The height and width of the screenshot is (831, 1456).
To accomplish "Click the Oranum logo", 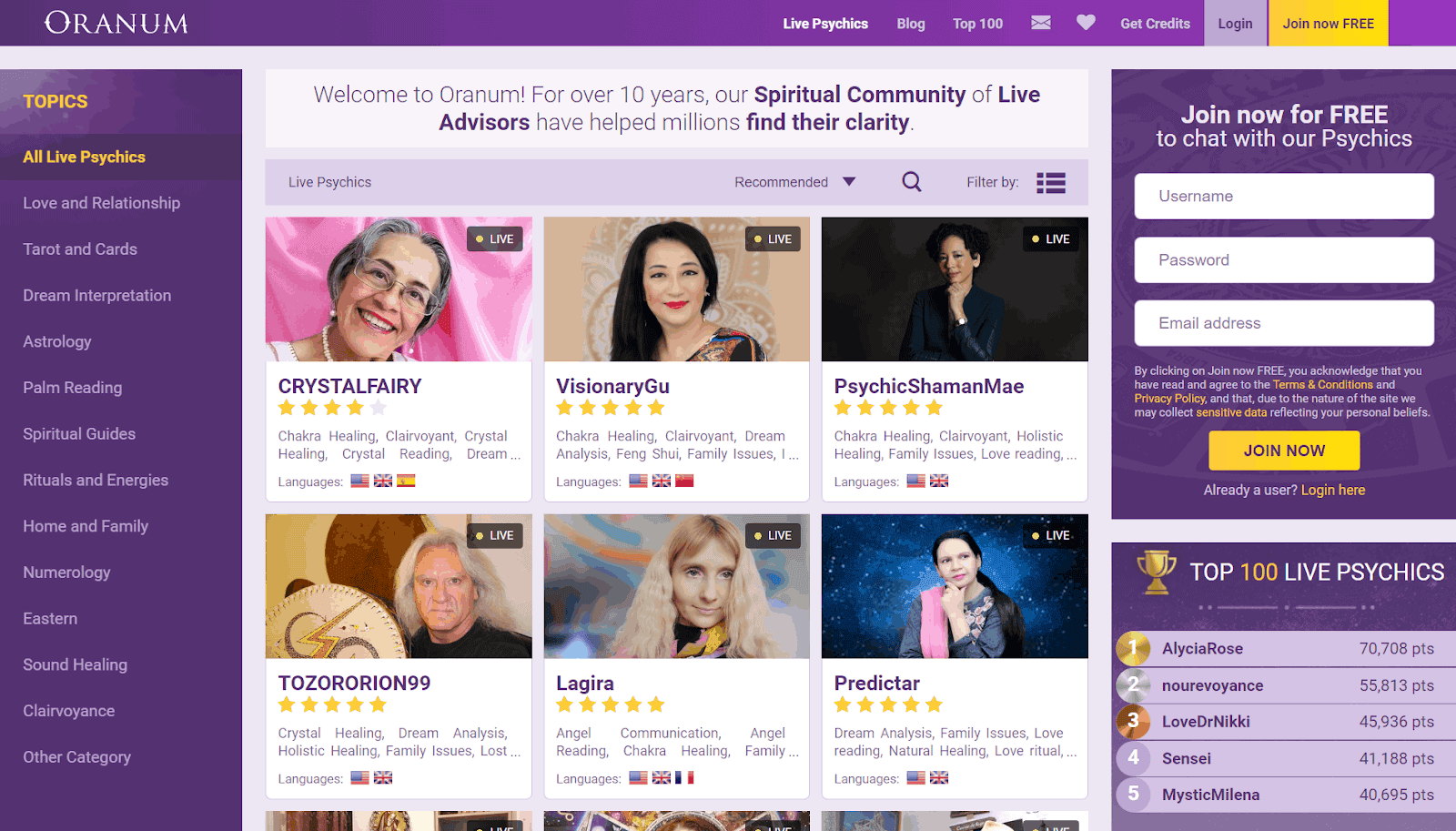I will coord(116,23).
